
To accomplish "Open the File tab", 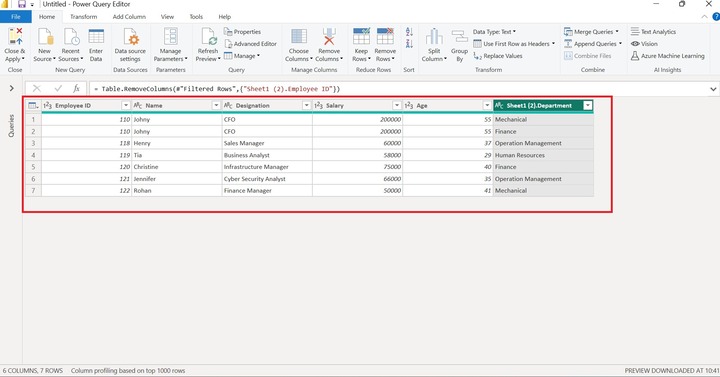I will [16, 17].
